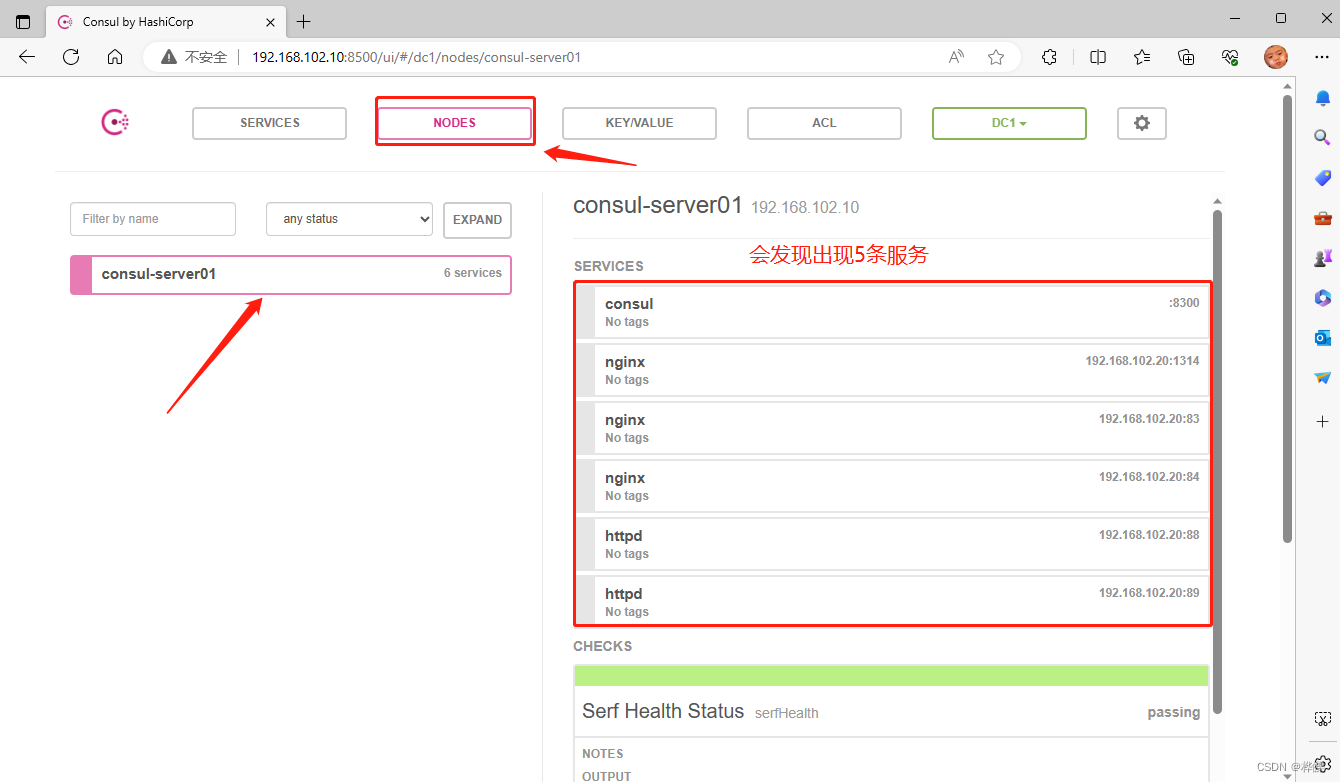Click Serf Health Status check
This screenshot has height=782, width=1340.
pyautogui.click(x=892, y=711)
